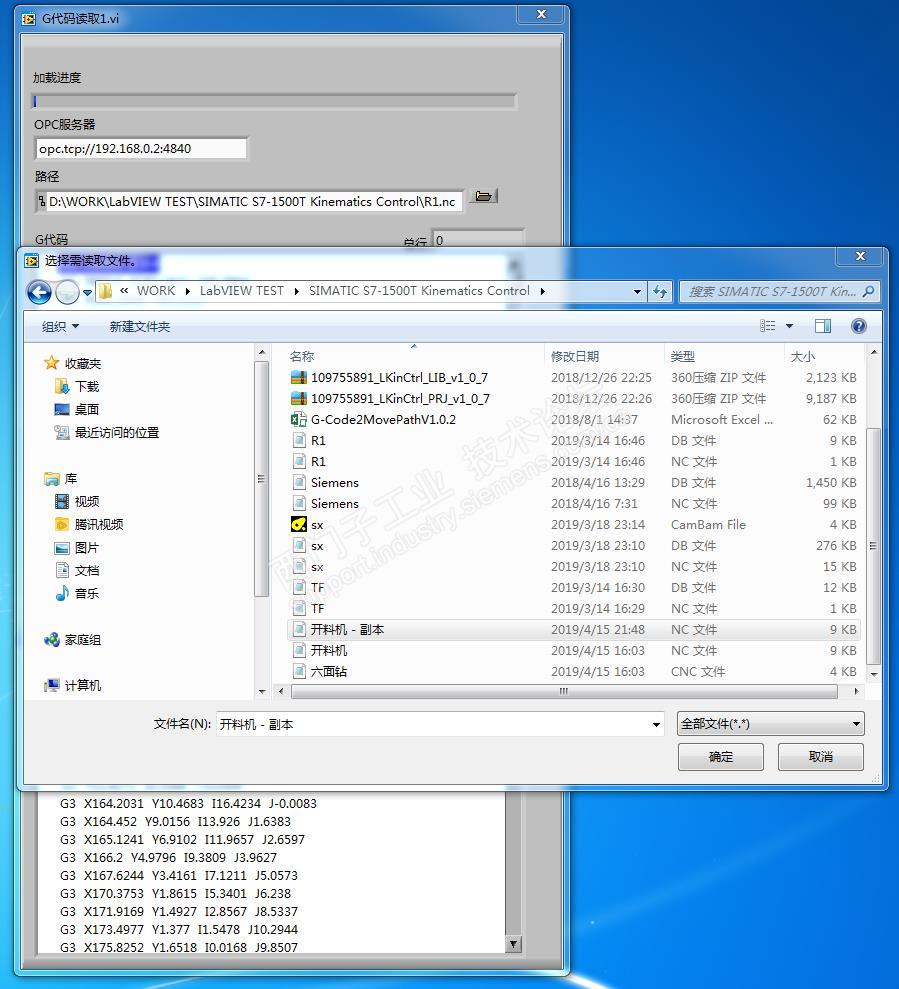The height and width of the screenshot is (989, 899).
Task: Click the 库 libraries icon in sidebar
Action: tap(52, 479)
